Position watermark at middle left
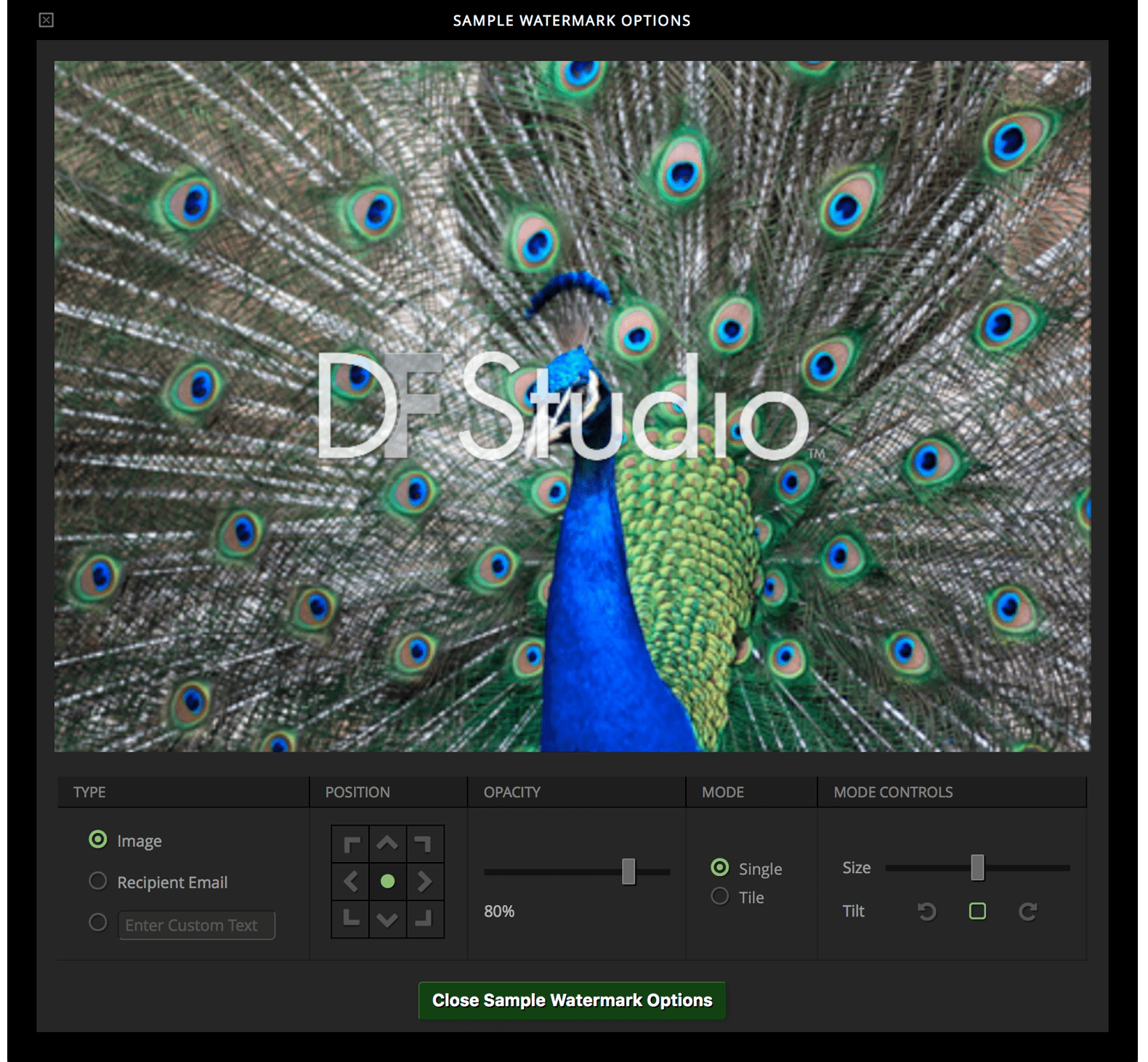Viewport: 1148px width, 1062px height. pos(351,882)
